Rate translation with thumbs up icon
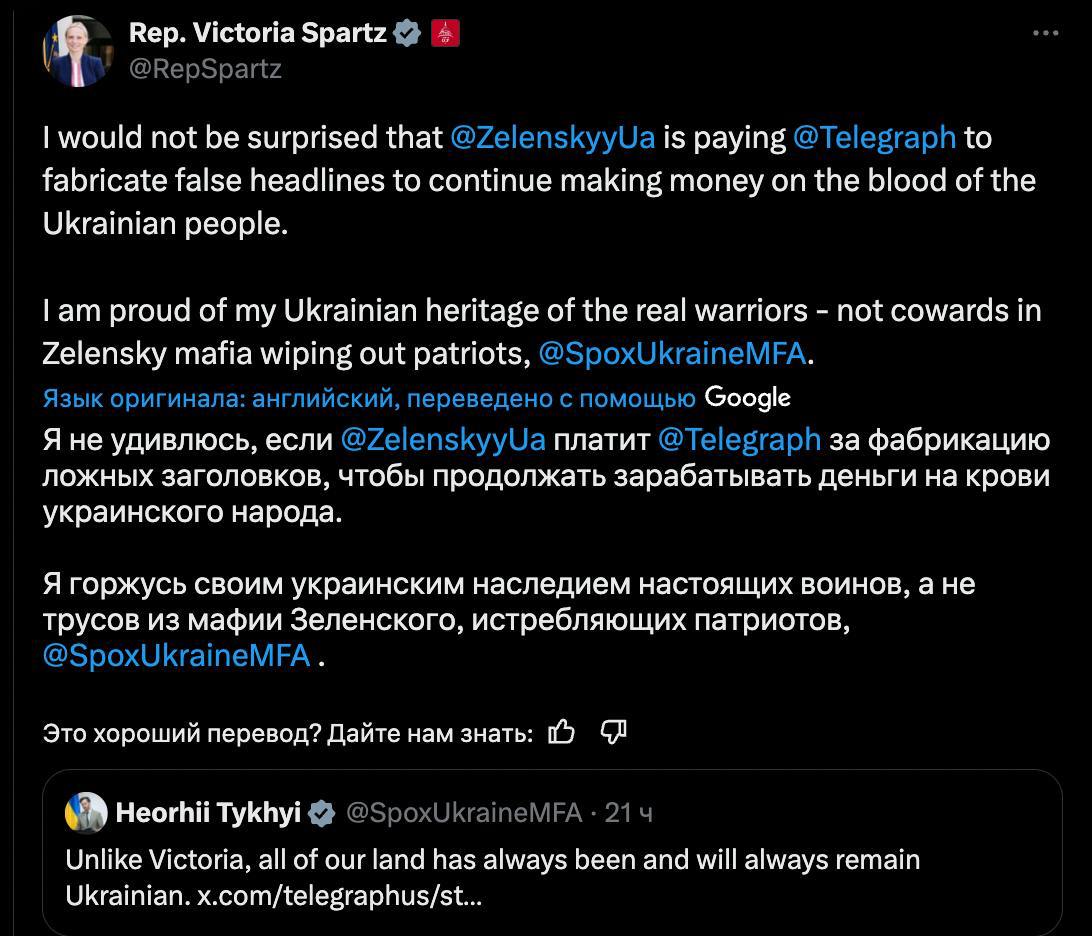This screenshot has height=936, width=1092. pos(562,733)
